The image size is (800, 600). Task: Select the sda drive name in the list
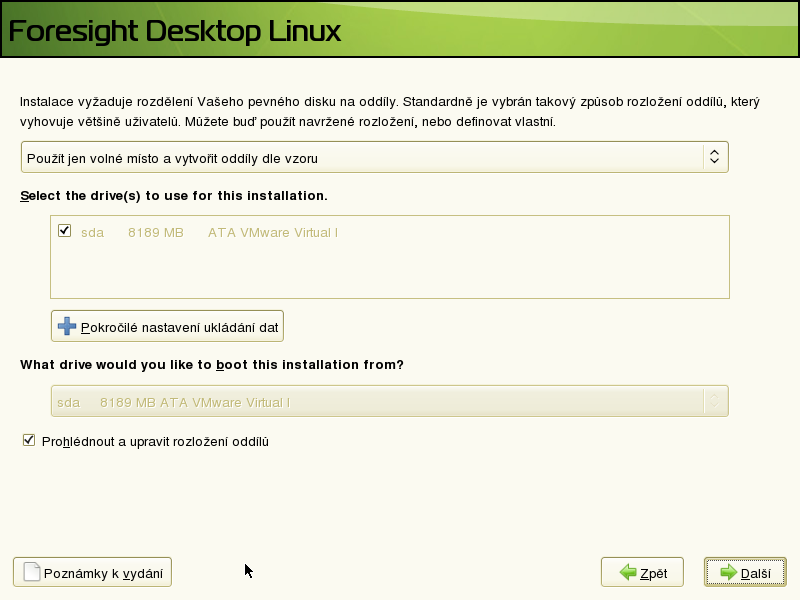[x=92, y=232]
